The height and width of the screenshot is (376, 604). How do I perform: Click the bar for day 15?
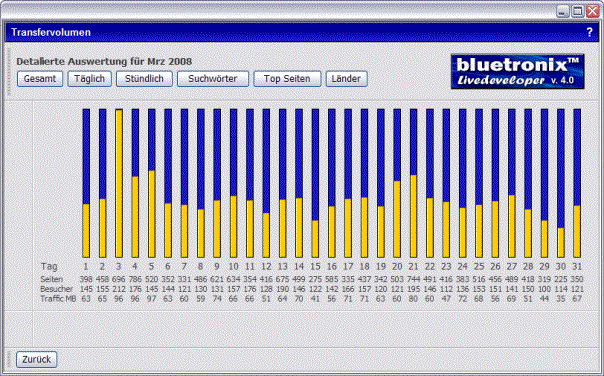[x=315, y=183]
